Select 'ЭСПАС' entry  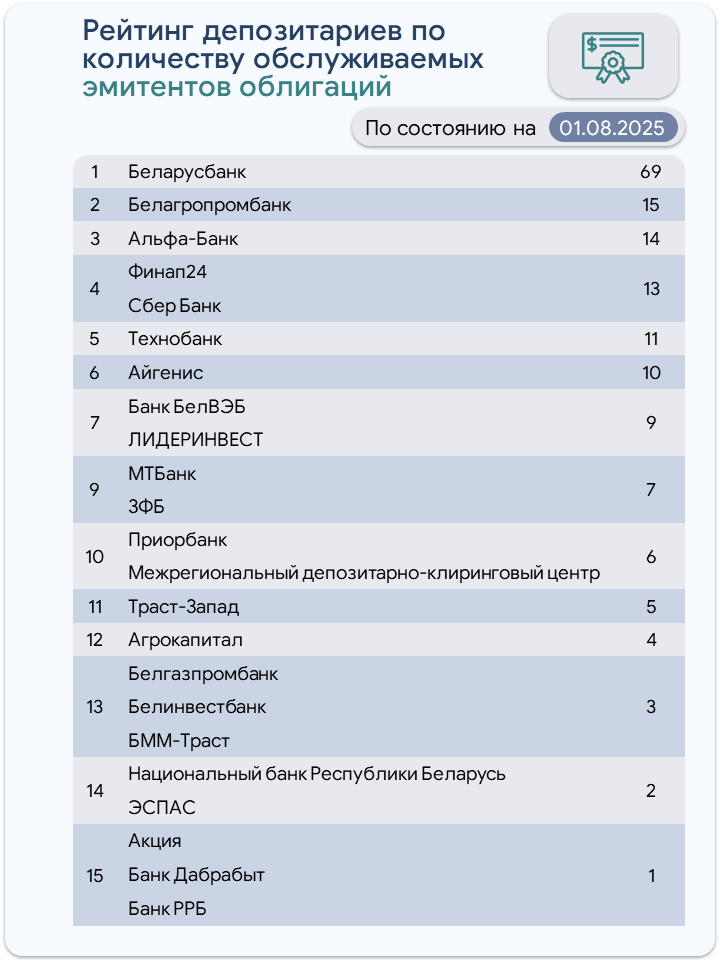[x=162, y=808]
